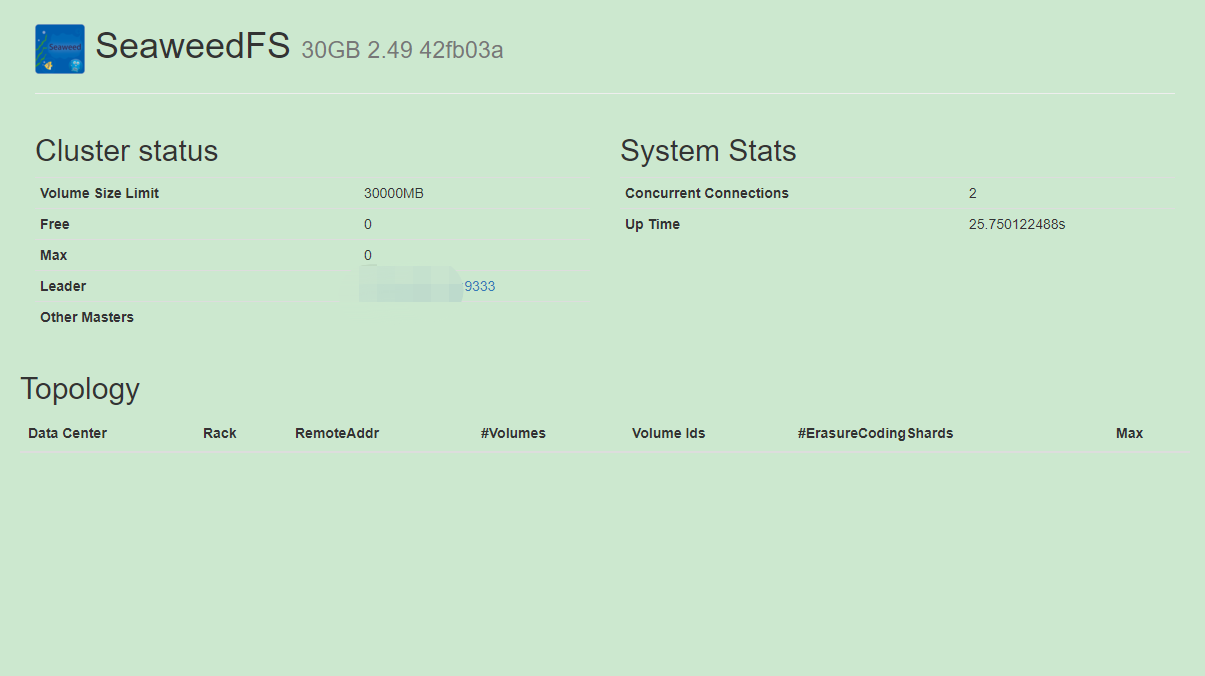
Task: Click the Up Time label
Action: [652, 224]
